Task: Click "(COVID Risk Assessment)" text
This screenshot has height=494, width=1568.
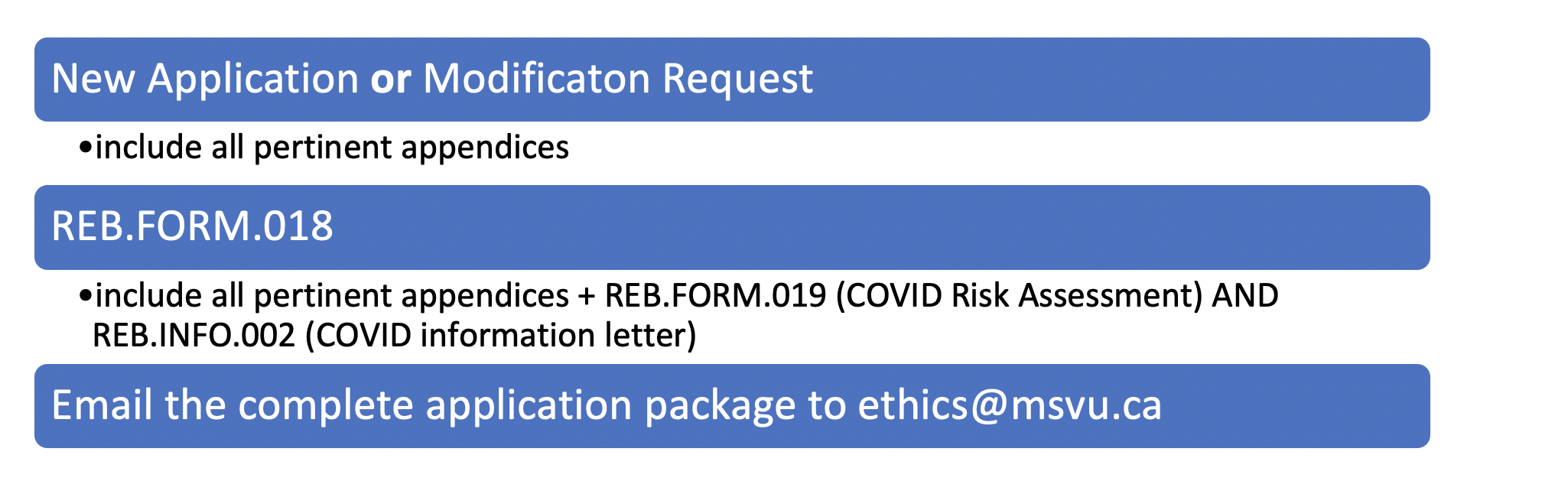Action: click(1020, 296)
